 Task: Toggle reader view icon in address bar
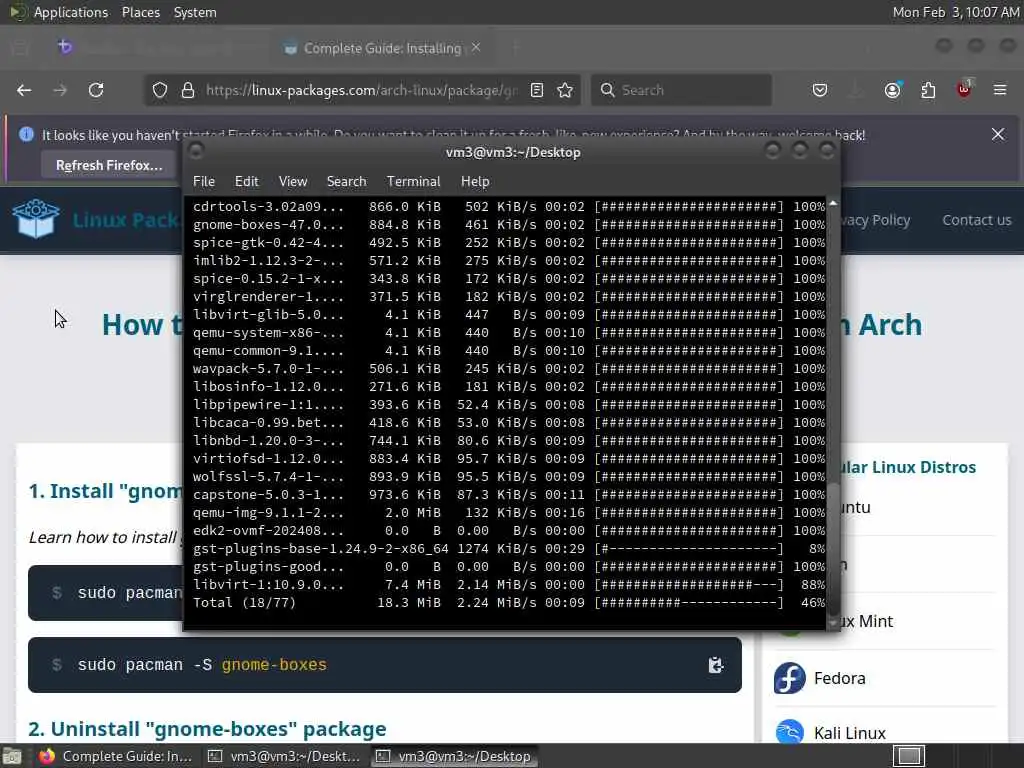537,90
